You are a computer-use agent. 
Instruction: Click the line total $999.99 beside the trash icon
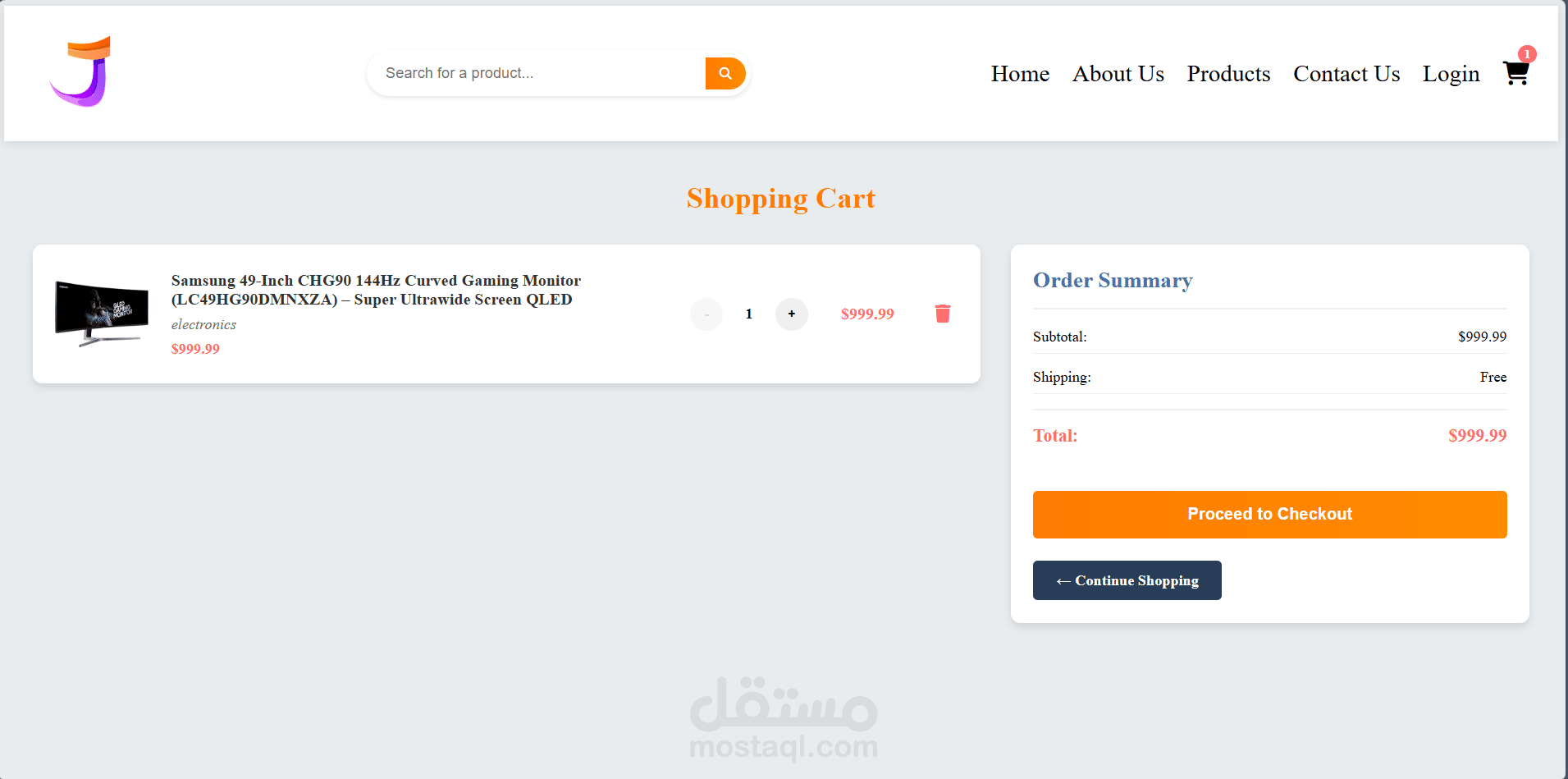(x=867, y=314)
